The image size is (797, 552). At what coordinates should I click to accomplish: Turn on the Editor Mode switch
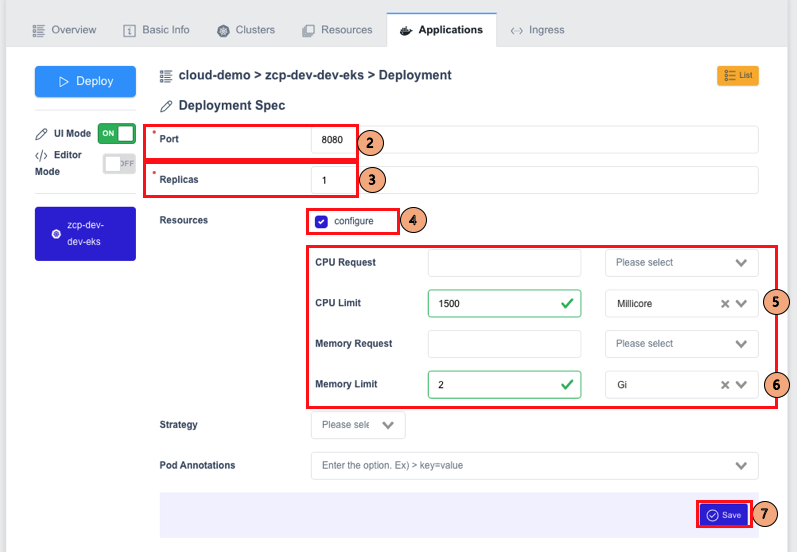[119, 164]
